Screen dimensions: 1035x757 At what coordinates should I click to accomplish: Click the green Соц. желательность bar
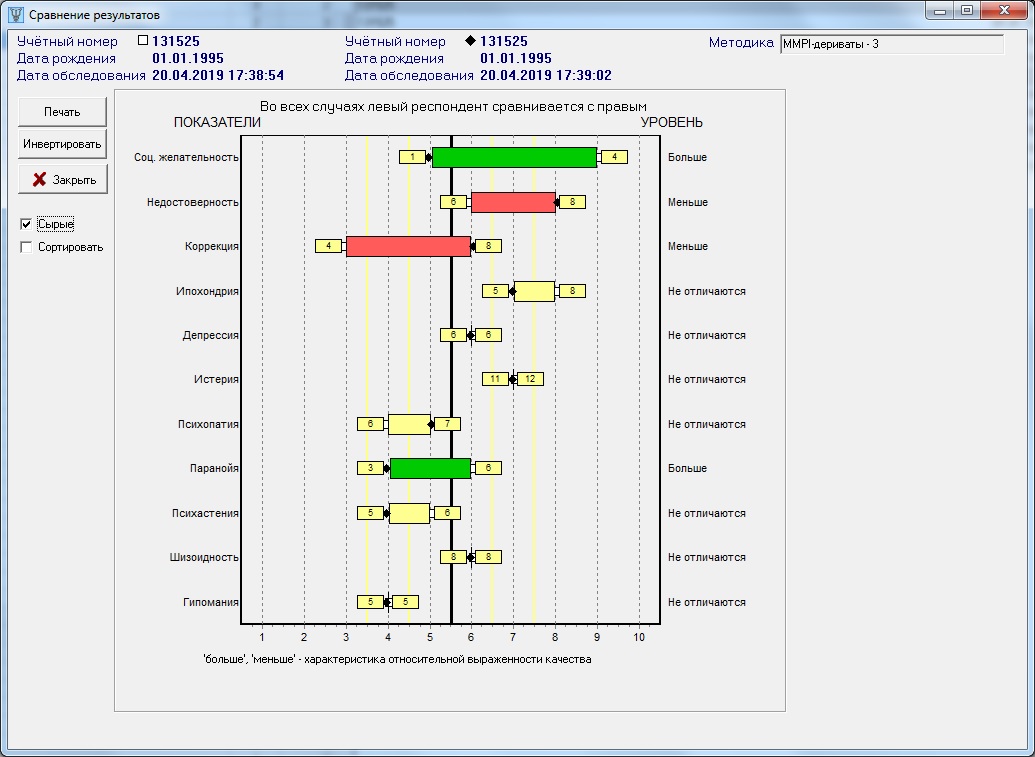click(x=514, y=157)
